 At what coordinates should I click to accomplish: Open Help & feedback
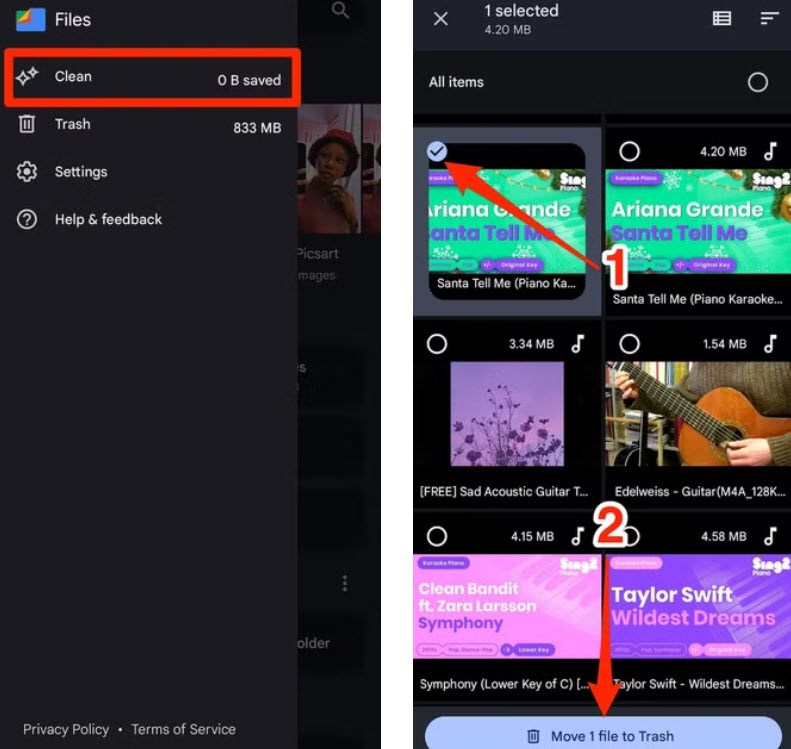[x=107, y=219]
